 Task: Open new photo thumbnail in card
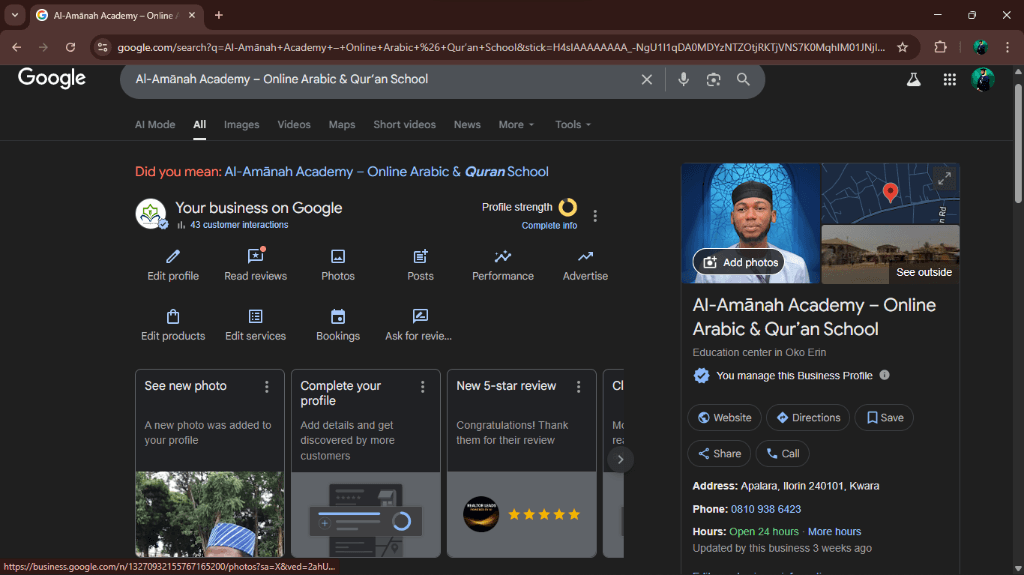tap(210, 514)
